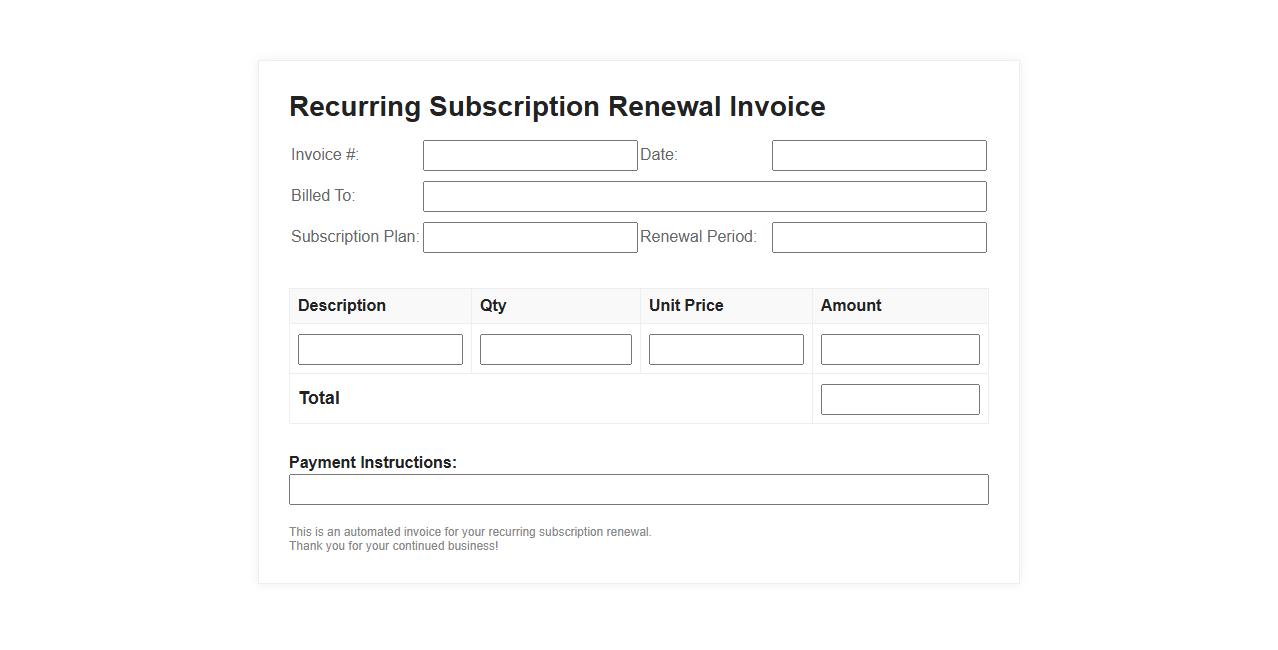Click the Unit Price input field

pyautogui.click(x=726, y=350)
